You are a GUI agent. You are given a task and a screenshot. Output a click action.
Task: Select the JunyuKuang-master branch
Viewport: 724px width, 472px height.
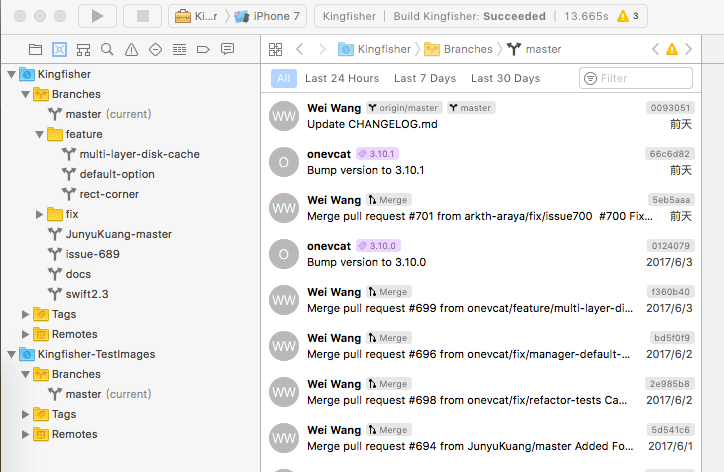coord(110,234)
